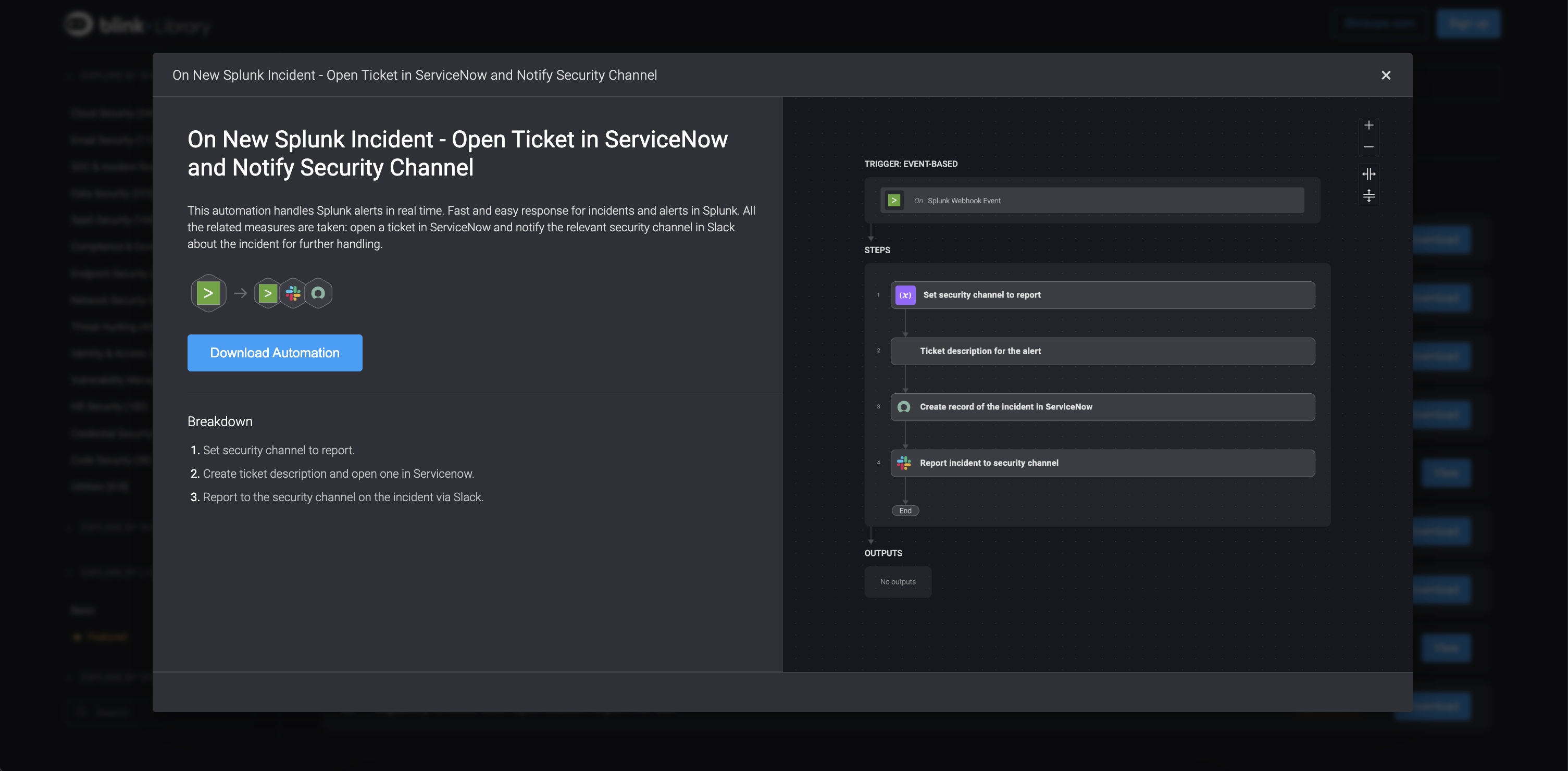The image size is (1568, 771).
Task: Click the Splunk Webhook Event trigger node
Action: tap(1091, 200)
